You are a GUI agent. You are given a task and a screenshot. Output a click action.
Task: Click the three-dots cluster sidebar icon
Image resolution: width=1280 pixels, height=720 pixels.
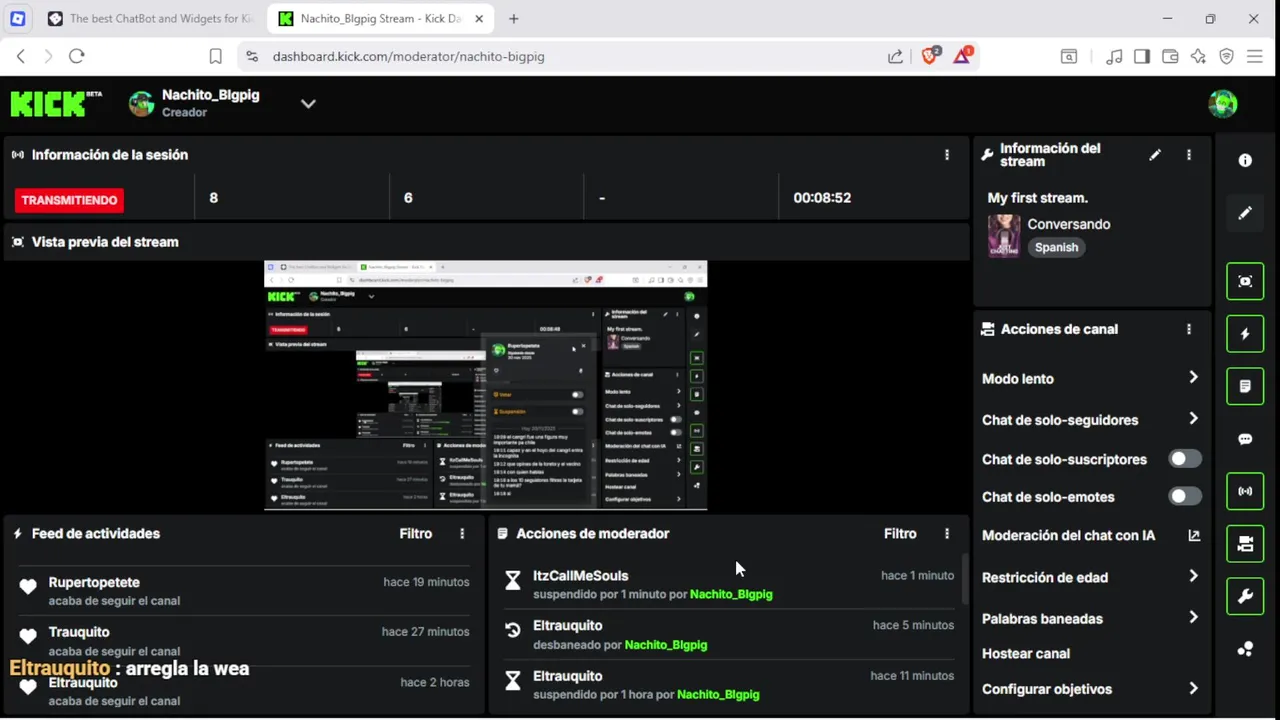[x=1245, y=649]
